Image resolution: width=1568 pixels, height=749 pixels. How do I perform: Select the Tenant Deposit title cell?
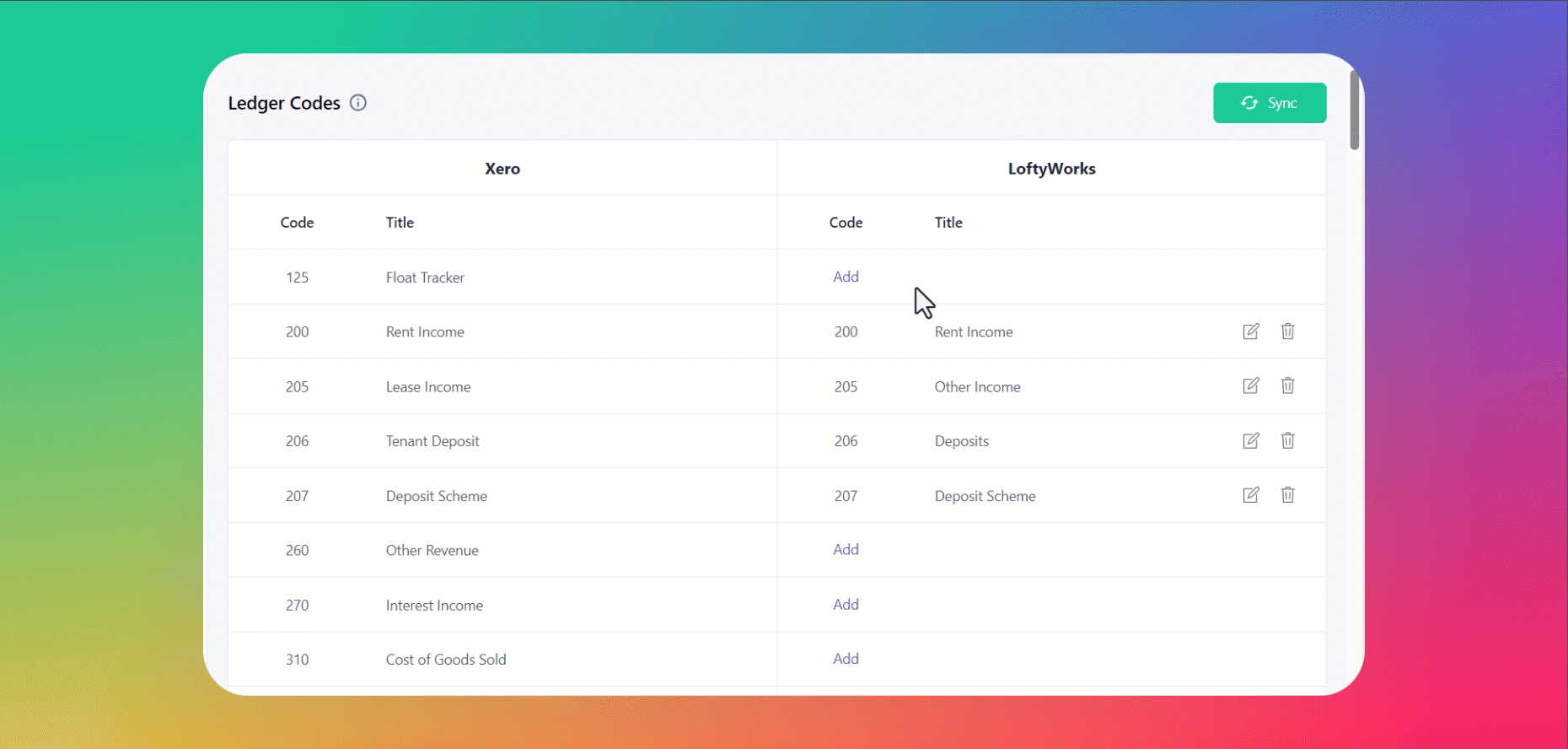point(432,441)
